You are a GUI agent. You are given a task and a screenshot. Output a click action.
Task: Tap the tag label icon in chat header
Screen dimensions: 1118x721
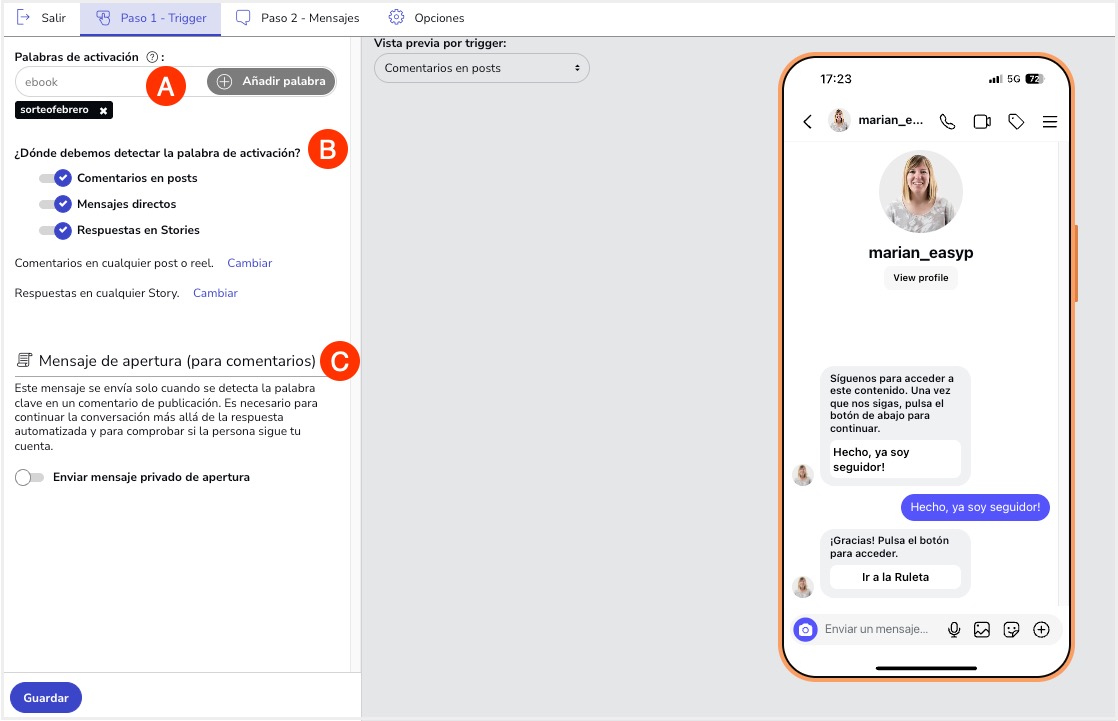pos(1016,122)
